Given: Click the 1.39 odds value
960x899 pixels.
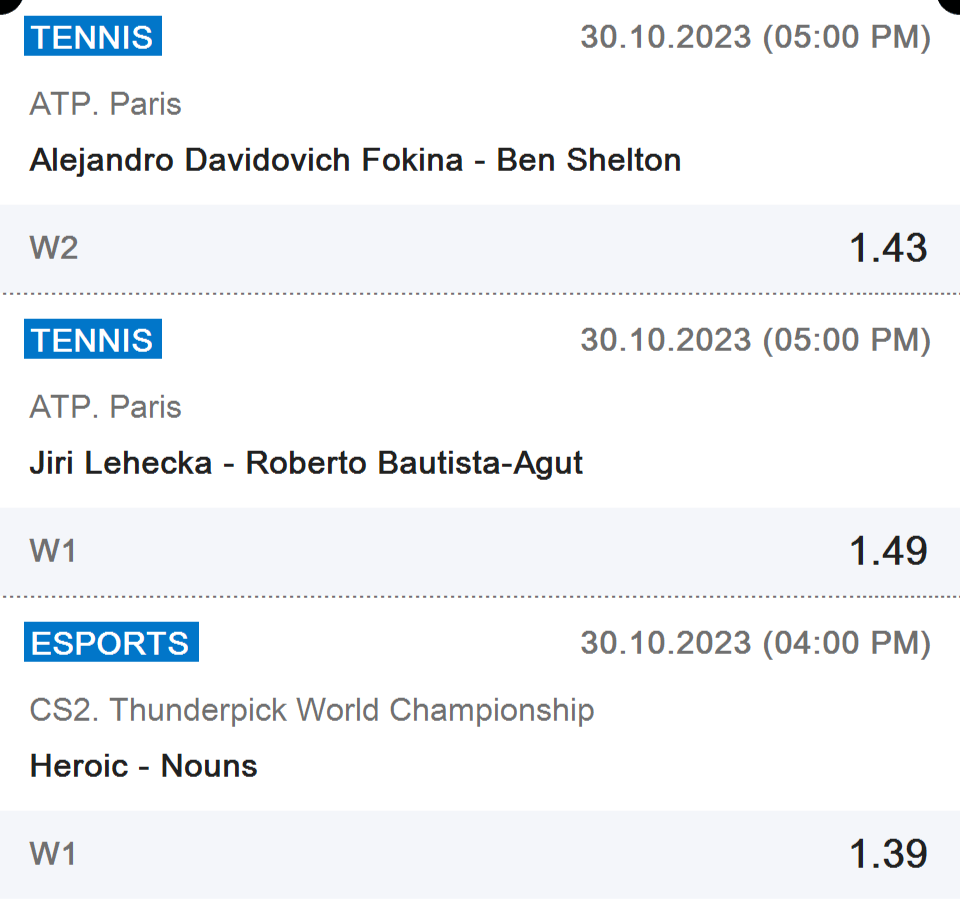Looking at the screenshot, I should (888, 854).
